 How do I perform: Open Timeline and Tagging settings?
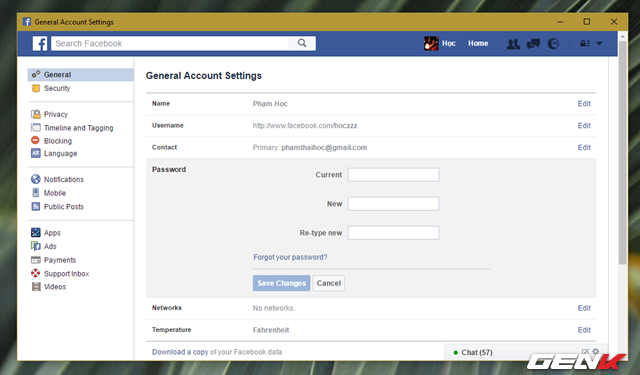pyautogui.click(x=78, y=128)
